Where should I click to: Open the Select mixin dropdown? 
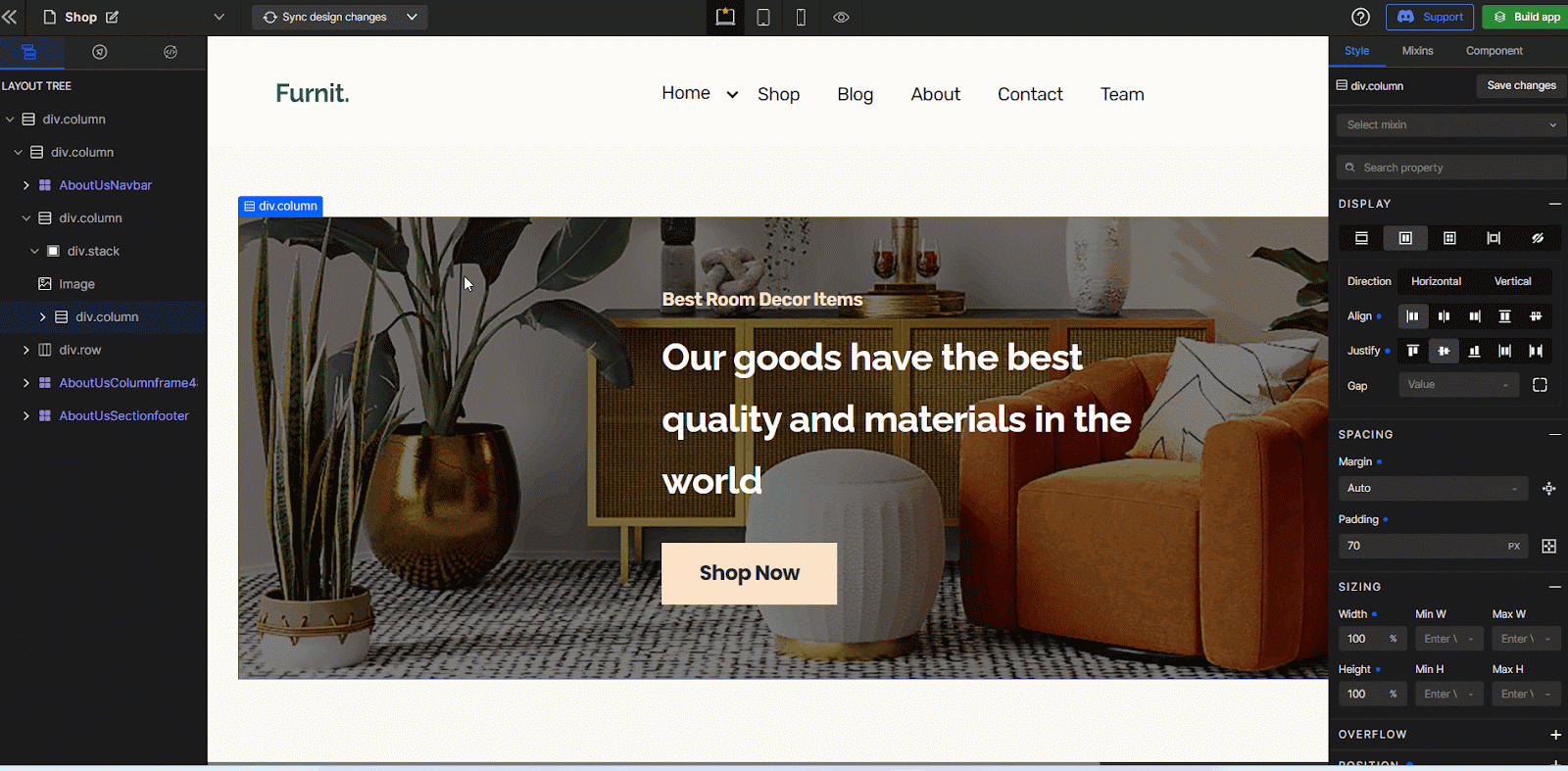point(1450,124)
